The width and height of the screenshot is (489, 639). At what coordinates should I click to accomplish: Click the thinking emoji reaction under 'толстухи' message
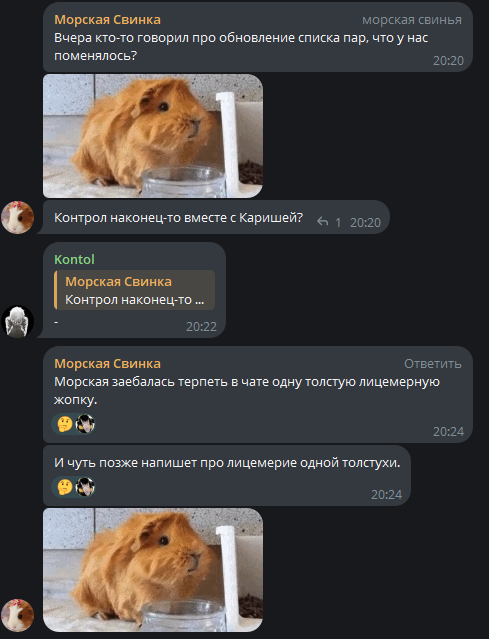click(65, 487)
